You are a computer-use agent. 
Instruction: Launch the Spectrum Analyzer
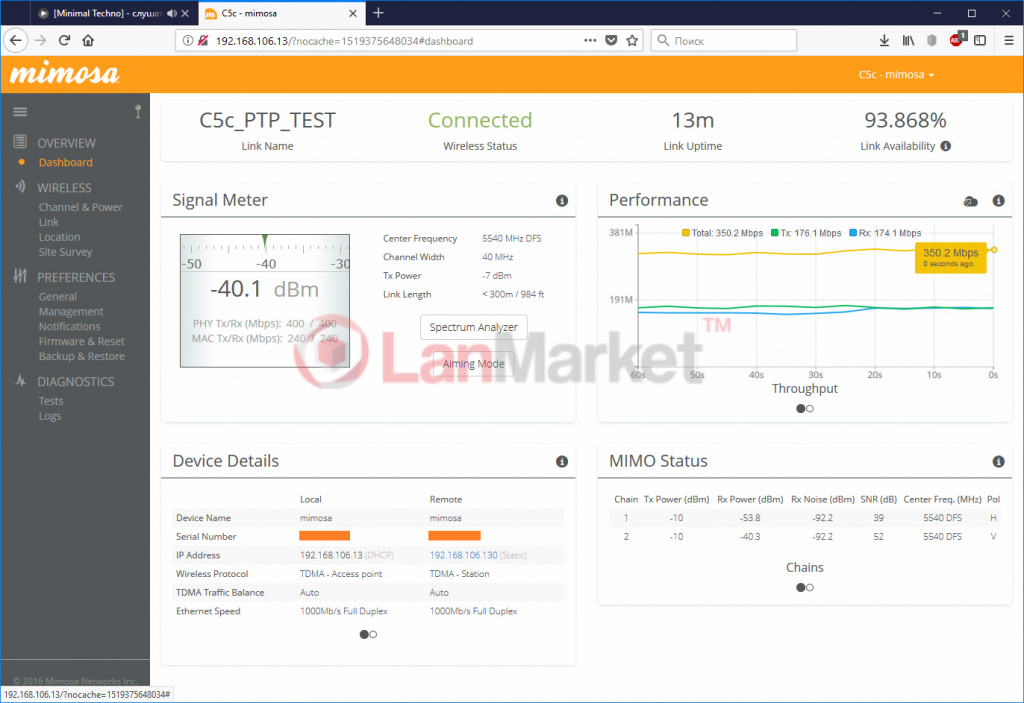pyautogui.click(x=473, y=327)
